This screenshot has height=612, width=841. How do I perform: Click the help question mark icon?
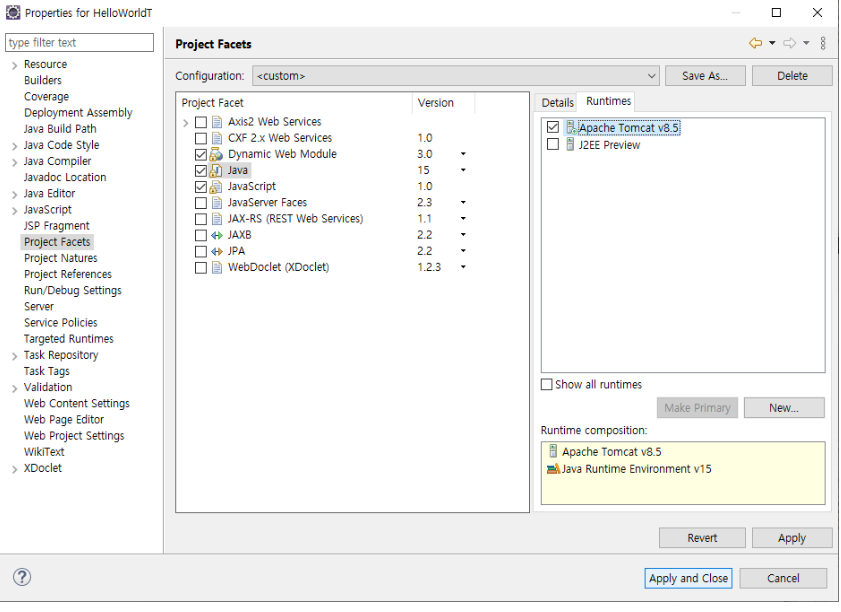pos(22,577)
